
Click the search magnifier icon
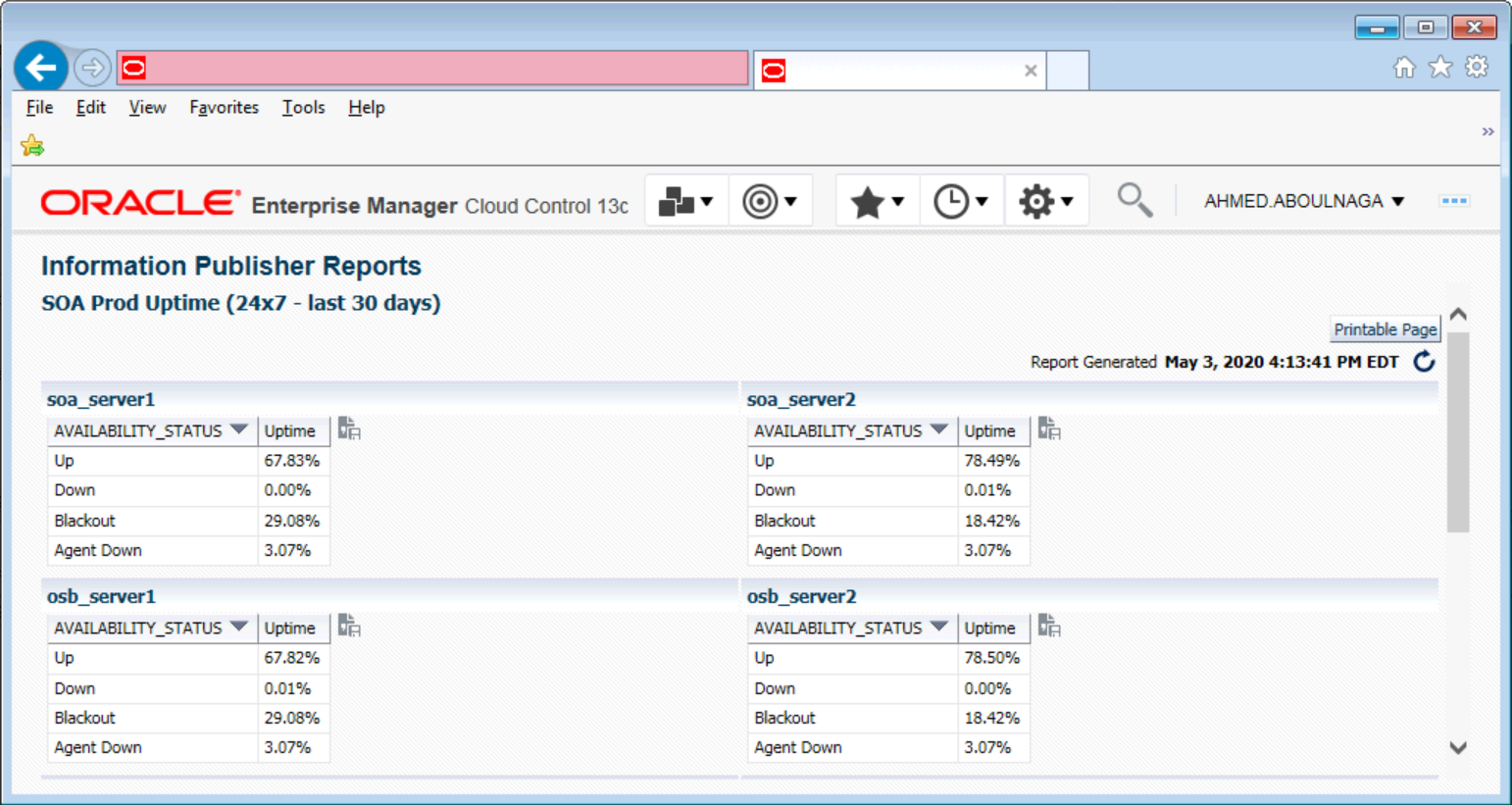1134,200
